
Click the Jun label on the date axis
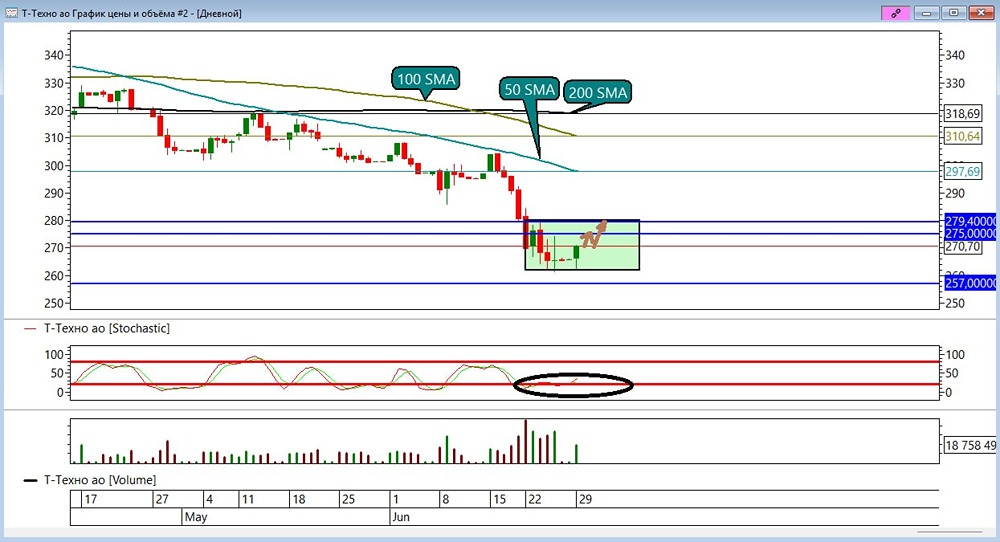(x=401, y=517)
